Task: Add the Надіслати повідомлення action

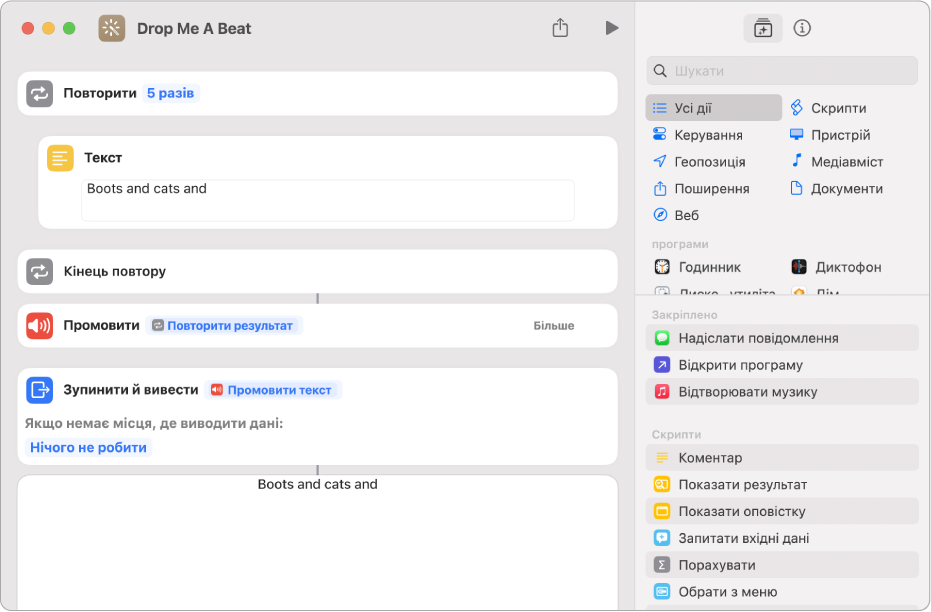Action: coord(782,338)
